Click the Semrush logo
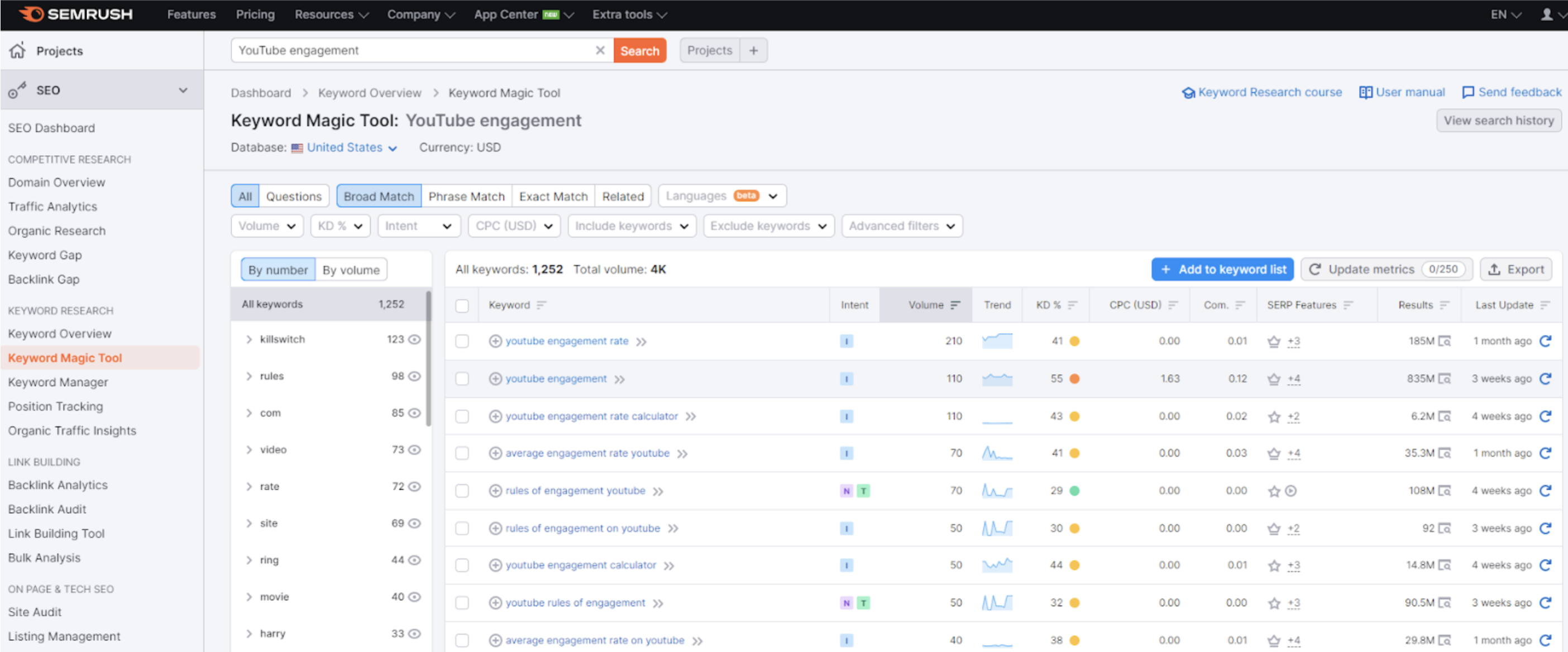 [75, 14]
